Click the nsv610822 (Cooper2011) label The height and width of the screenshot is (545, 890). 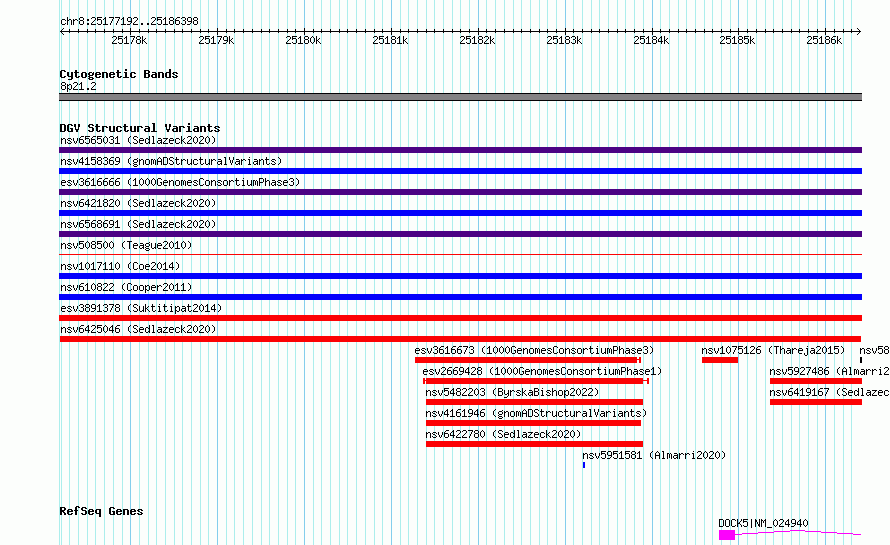pyautogui.click(x=126, y=287)
